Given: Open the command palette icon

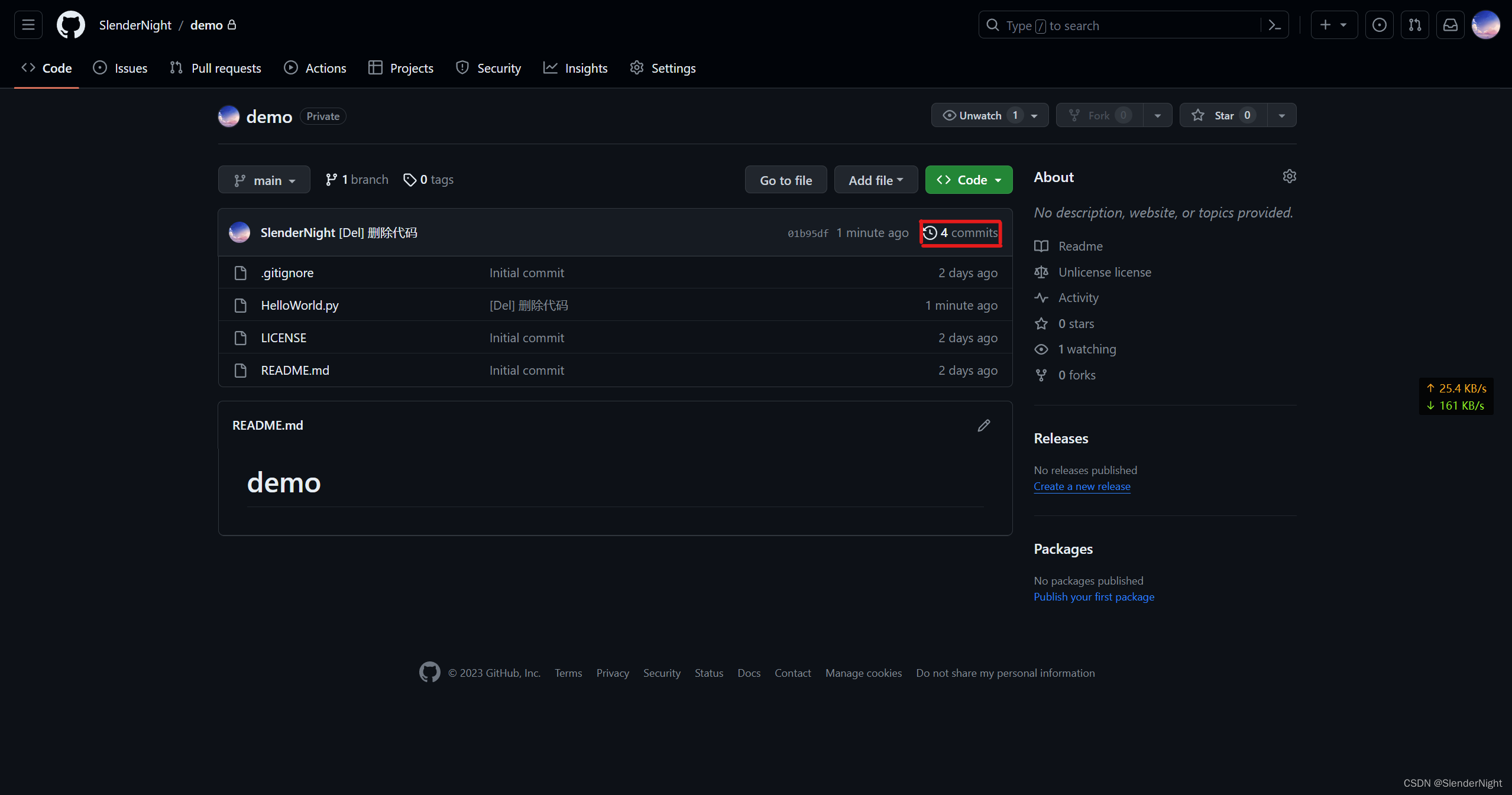Looking at the screenshot, I should click(x=1274, y=25).
